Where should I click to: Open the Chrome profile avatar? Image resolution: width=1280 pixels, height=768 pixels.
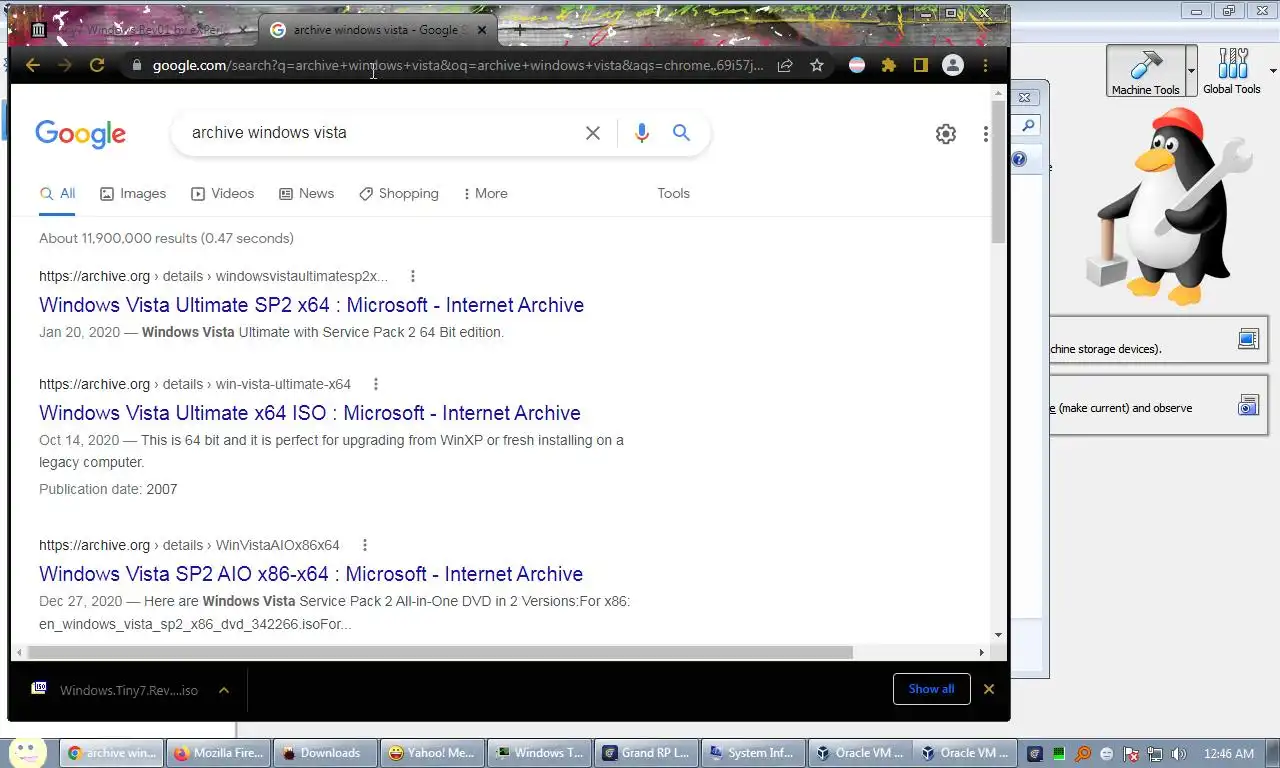pyautogui.click(x=953, y=65)
